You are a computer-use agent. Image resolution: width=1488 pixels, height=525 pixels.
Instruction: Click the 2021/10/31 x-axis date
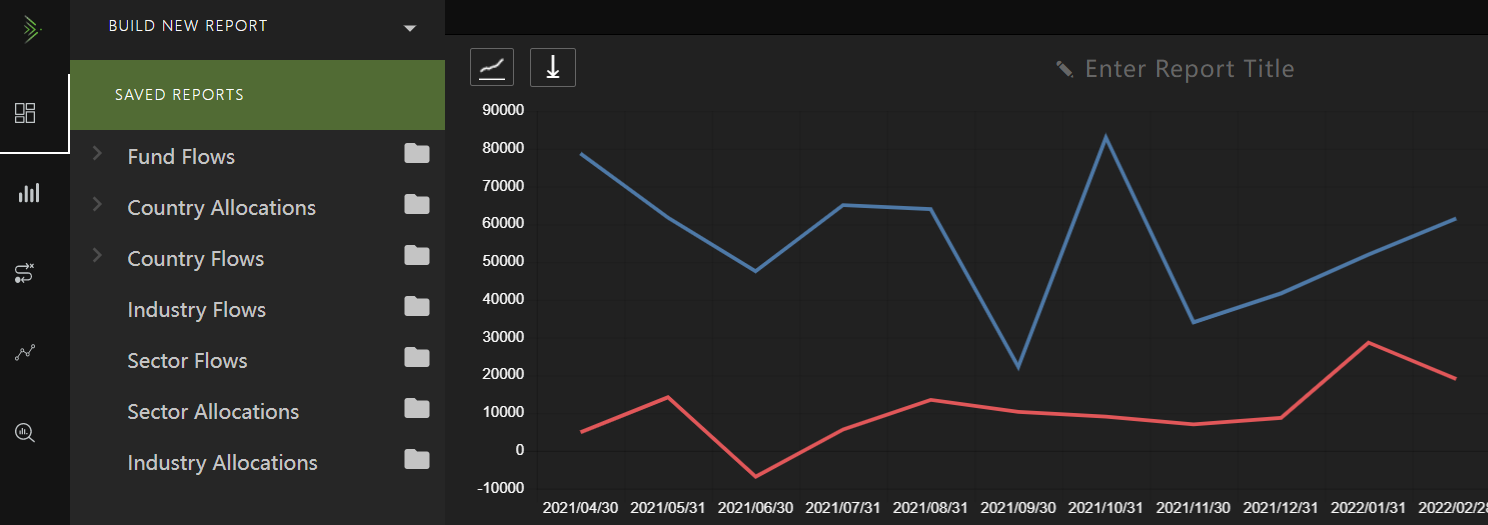point(1106,508)
